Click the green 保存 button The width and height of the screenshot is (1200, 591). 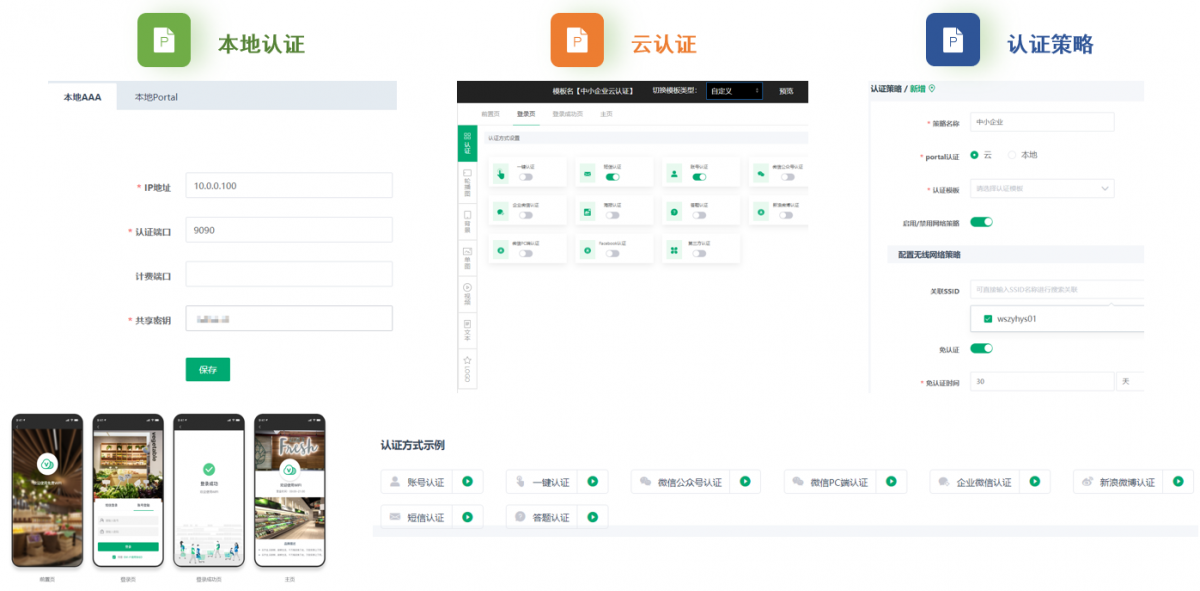tap(207, 369)
